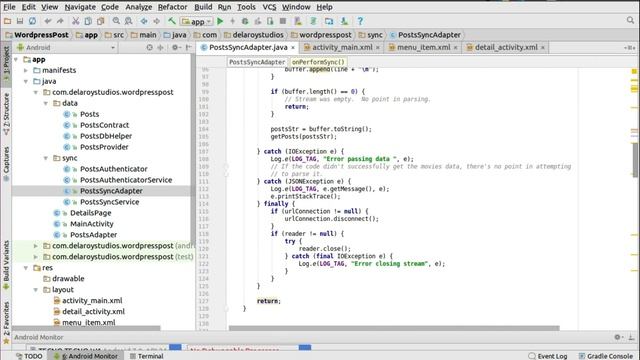Image resolution: width=640 pixels, height=360 pixels.
Task: Close the PostsSyncAdapter.java tab
Action: (x=293, y=48)
